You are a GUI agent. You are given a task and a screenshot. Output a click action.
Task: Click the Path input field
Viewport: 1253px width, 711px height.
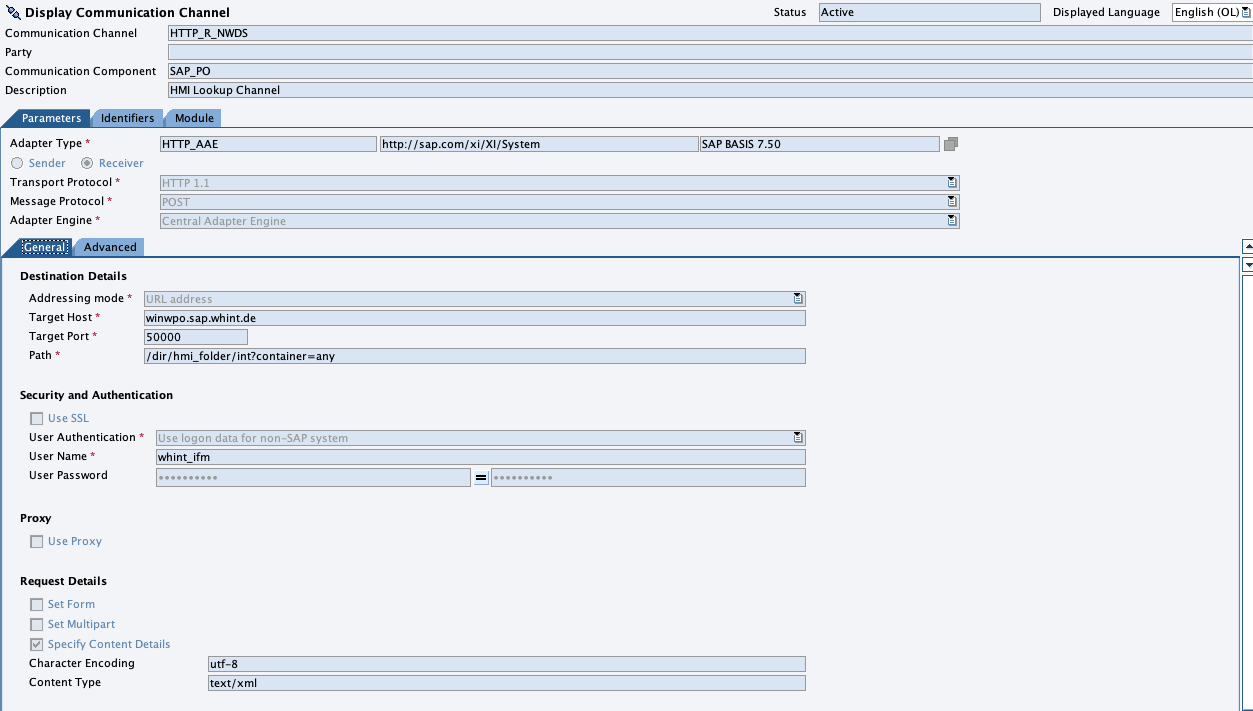474,356
